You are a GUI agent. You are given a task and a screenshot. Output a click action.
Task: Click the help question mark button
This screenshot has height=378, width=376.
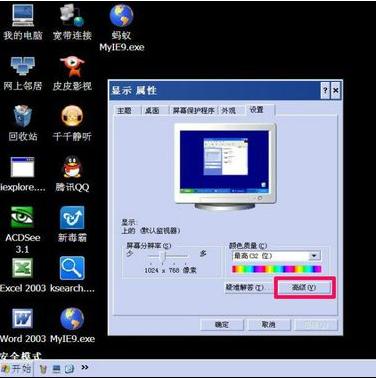(325, 90)
